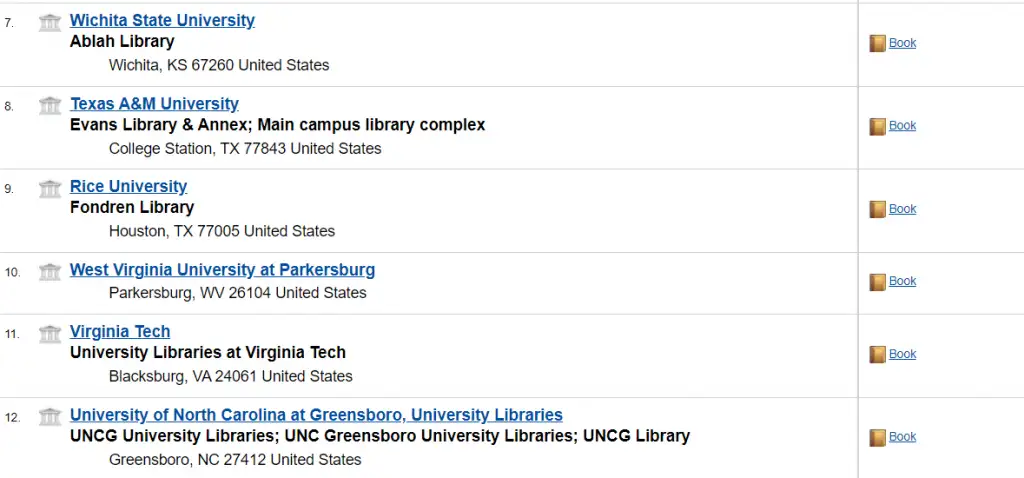Open the Wichita State University link
Screen dimensions: 1024x478
click(162, 21)
